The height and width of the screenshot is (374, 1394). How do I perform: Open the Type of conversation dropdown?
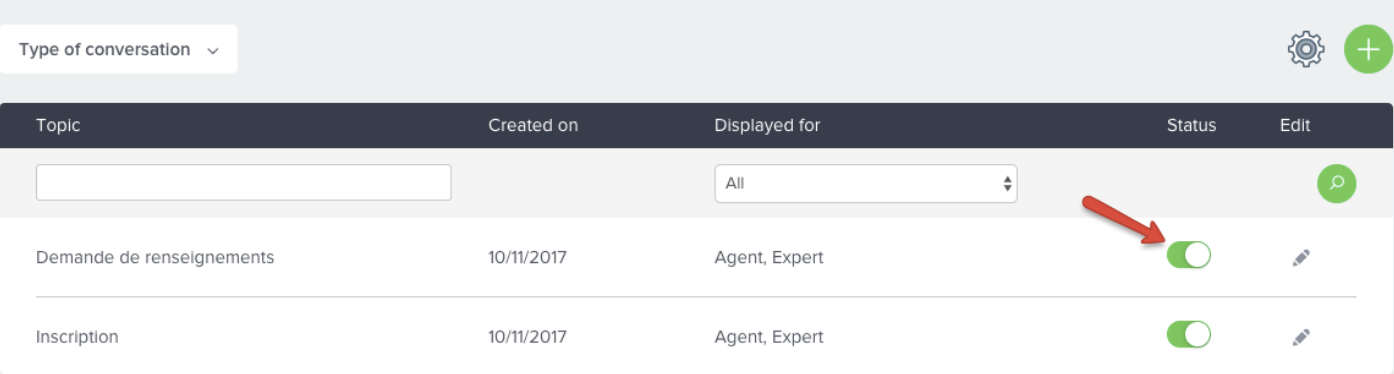click(x=119, y=49)
